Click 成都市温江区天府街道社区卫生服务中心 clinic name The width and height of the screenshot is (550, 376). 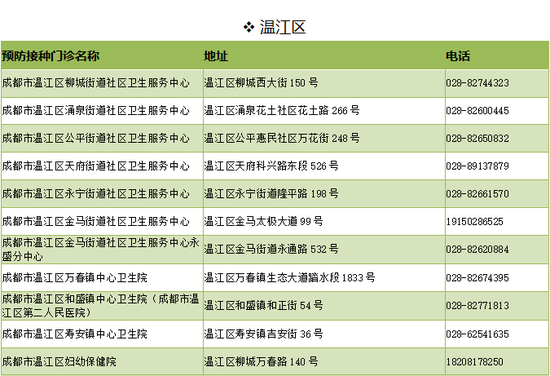coord(96,166)
